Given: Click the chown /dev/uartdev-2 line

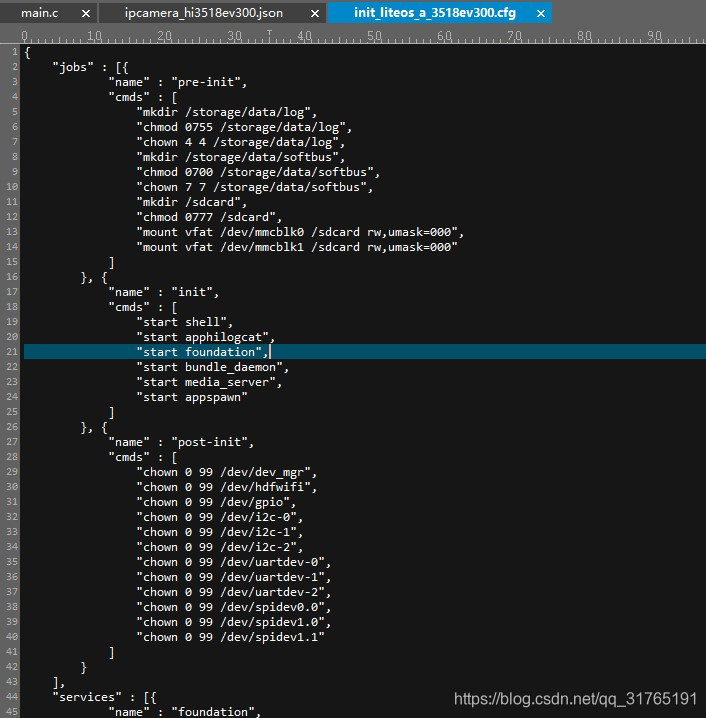Looking at the screenshot, I should pyautogui.click(x=234, y=592).
